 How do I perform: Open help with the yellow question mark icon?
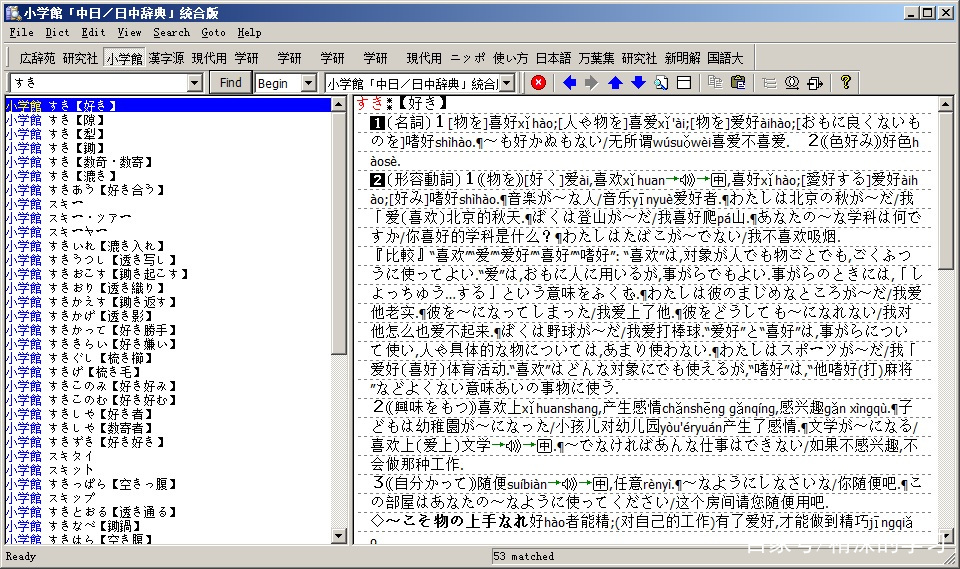846,82
